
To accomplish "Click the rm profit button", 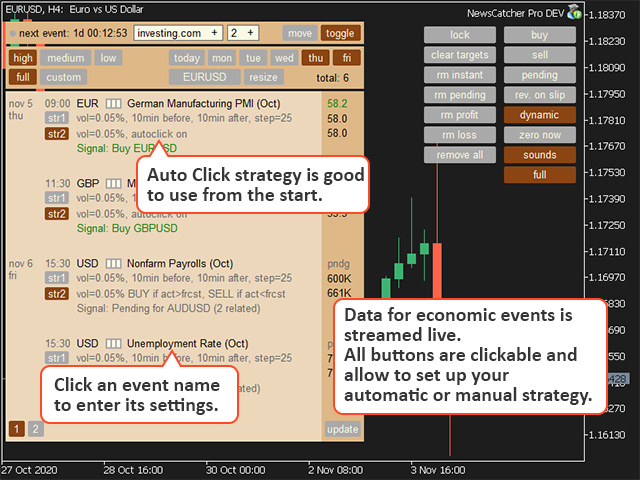I will coord(460,115).
